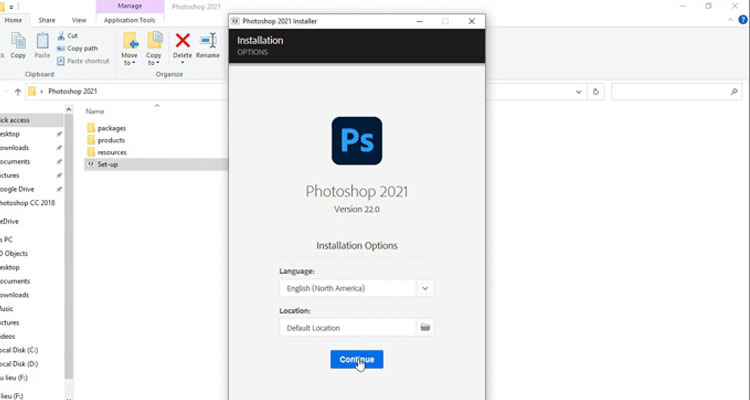750x400 pixels.
Task: Click the navigation pane scrollbar up arrow
Action: [68, 110]
